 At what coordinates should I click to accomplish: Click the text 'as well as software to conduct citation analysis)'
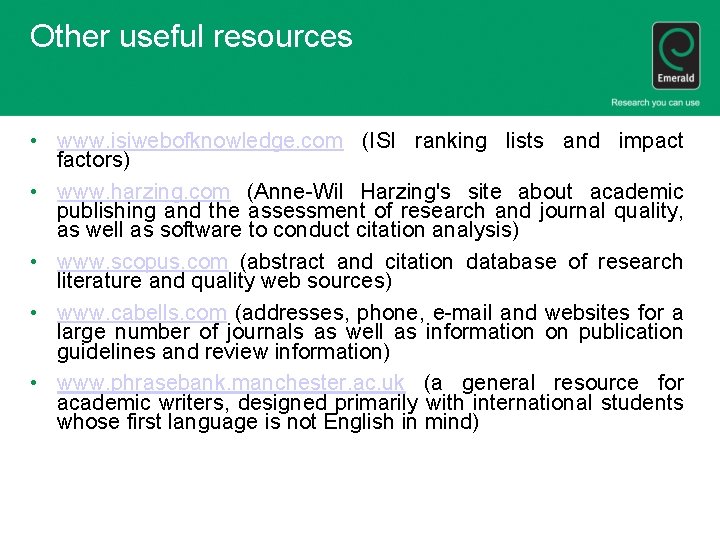pos(288,230)
